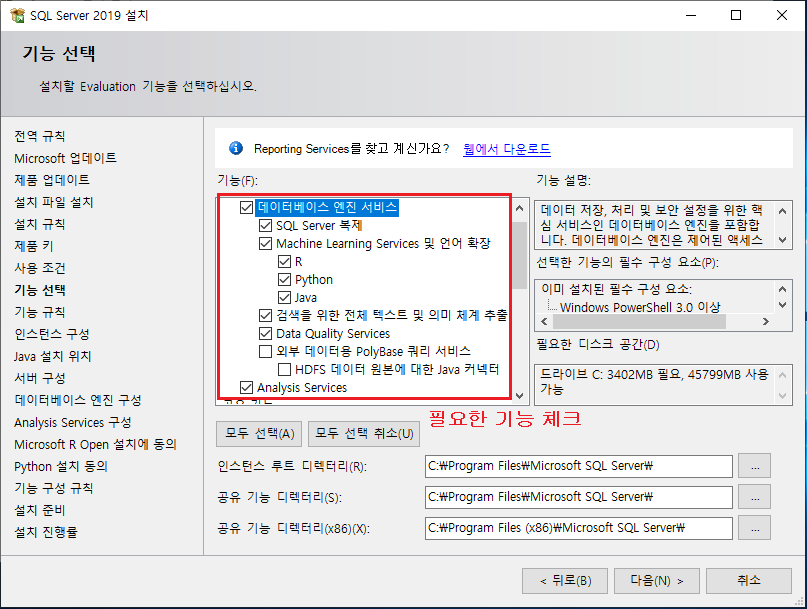Toggle the Analysis Services checkbox
807x609 pixels.
(x=247, y=387)
